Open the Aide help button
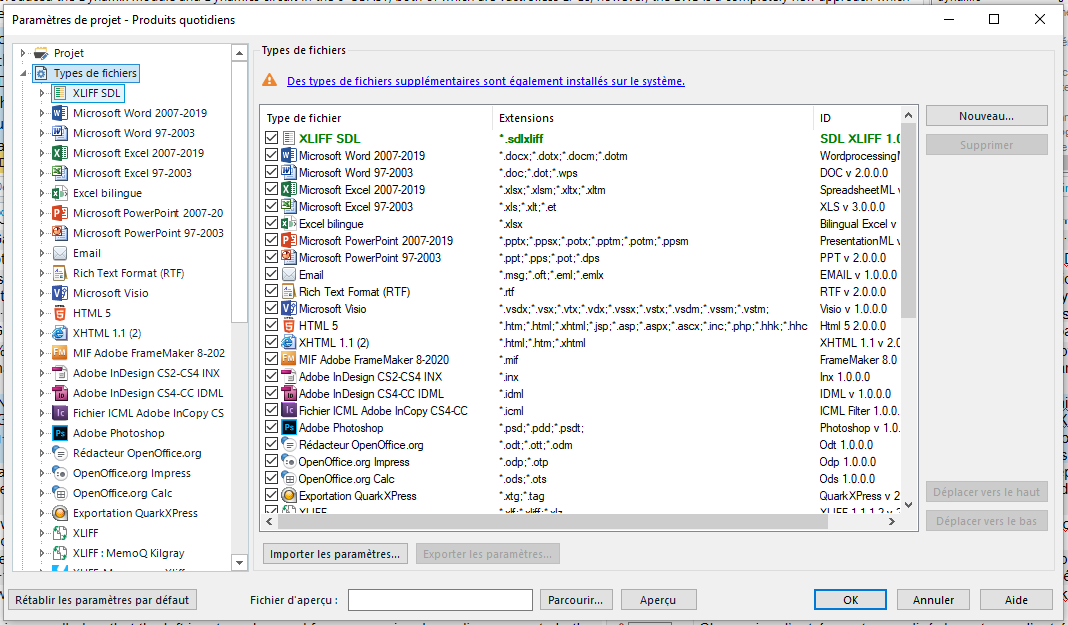The width and height of the screenshot is (1068, 625). [x=1016, y=600]
